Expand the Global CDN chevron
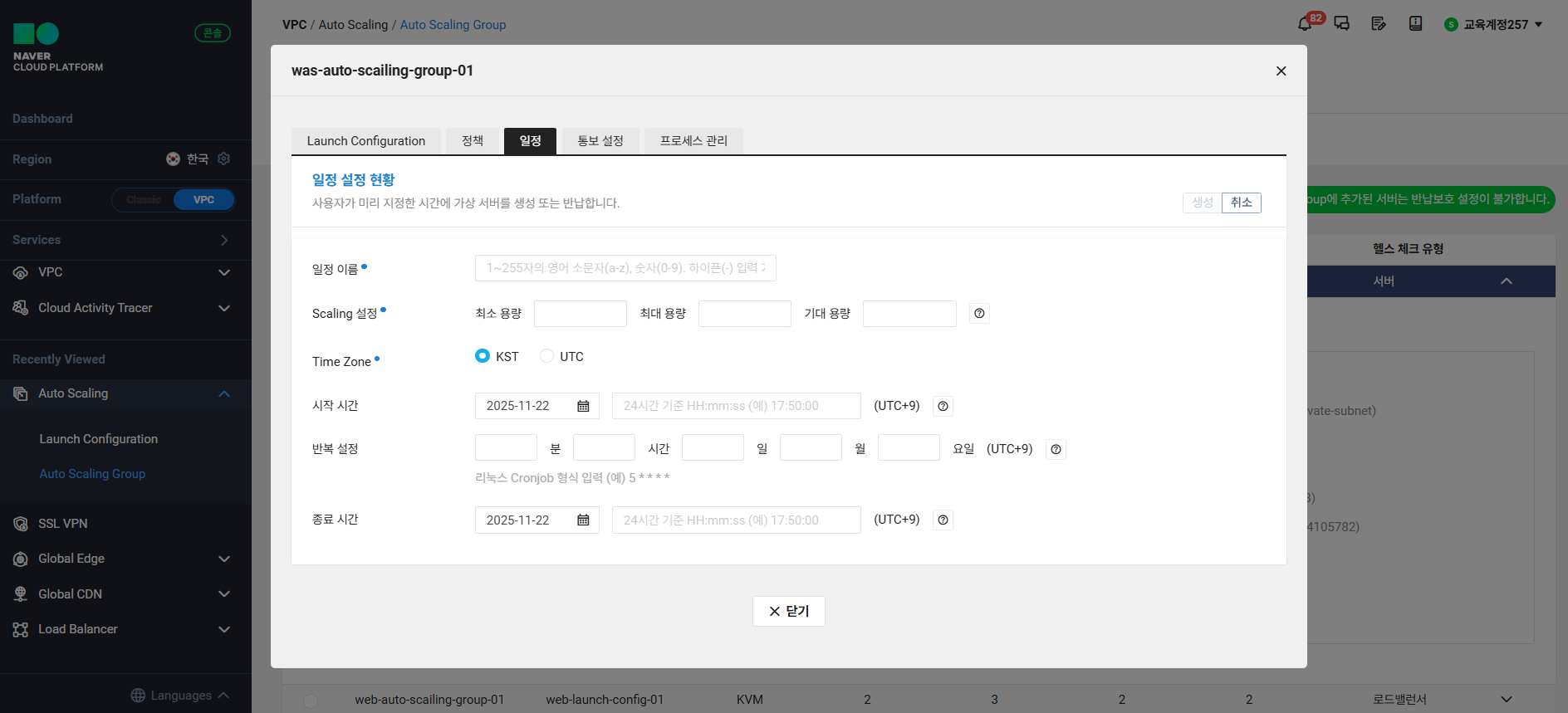The width and height of the screenshot is (1568, 713). pos(224,594)
